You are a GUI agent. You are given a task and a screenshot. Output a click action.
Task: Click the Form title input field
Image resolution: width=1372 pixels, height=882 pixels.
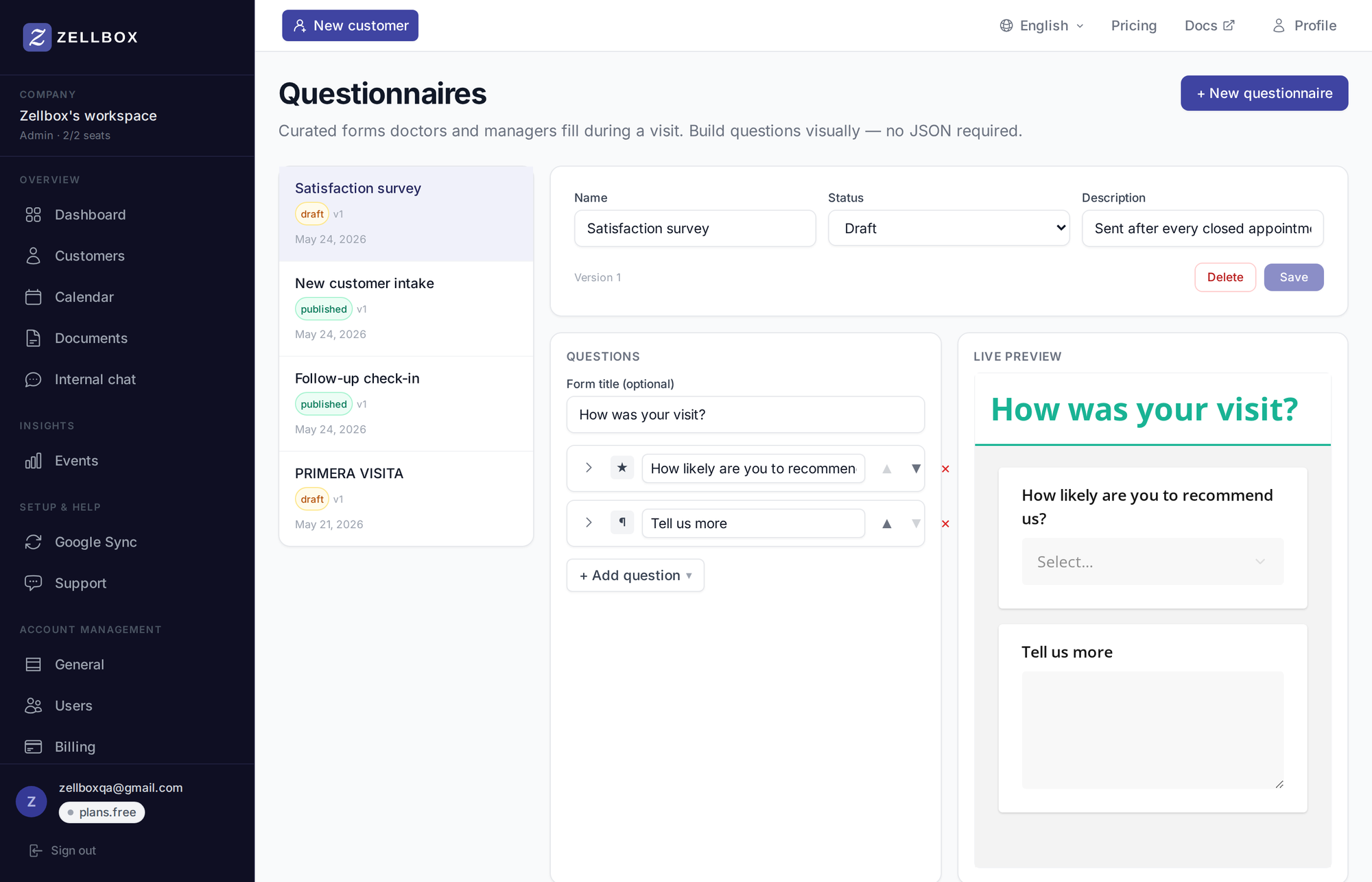[745, 414]
